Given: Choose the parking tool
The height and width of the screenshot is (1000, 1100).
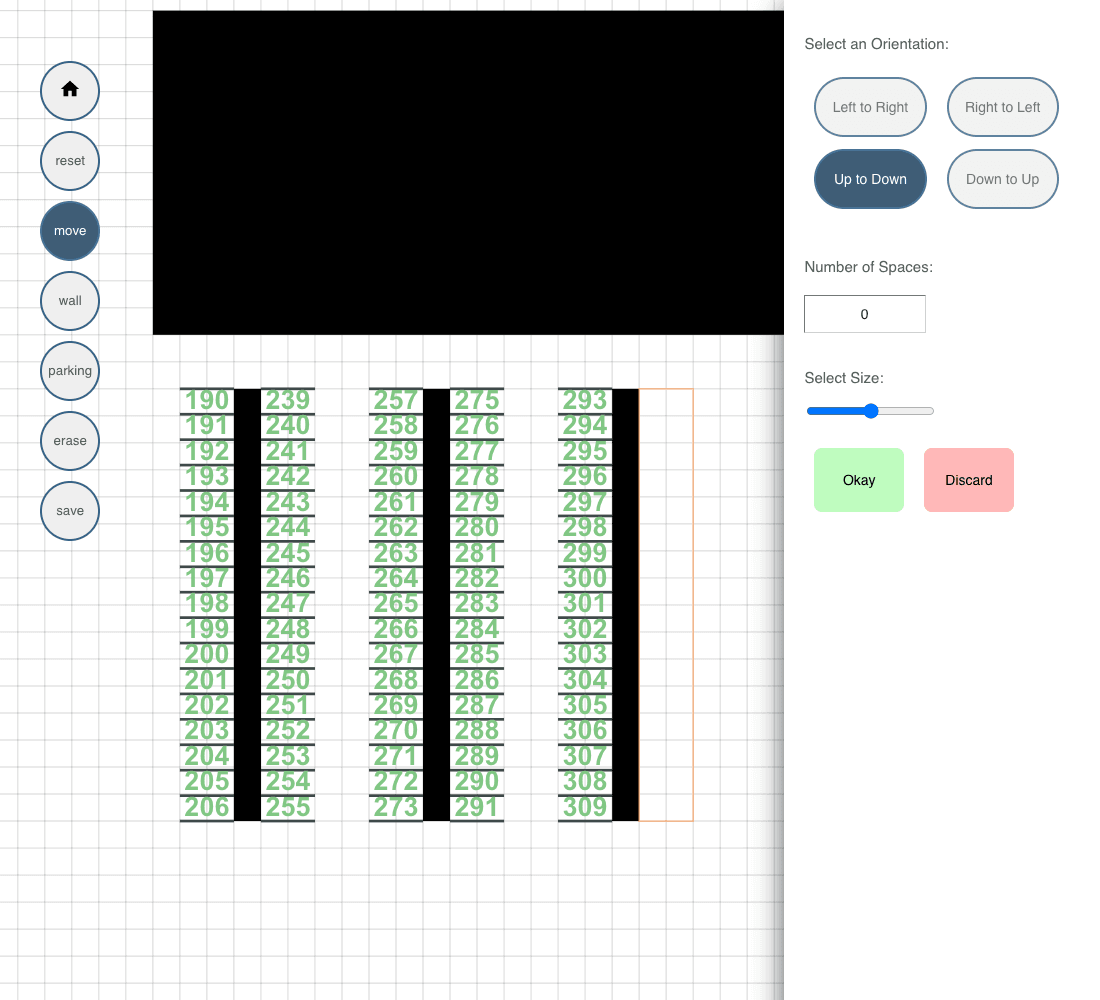Looking at the screenshot, I should (x=70, y=371).
